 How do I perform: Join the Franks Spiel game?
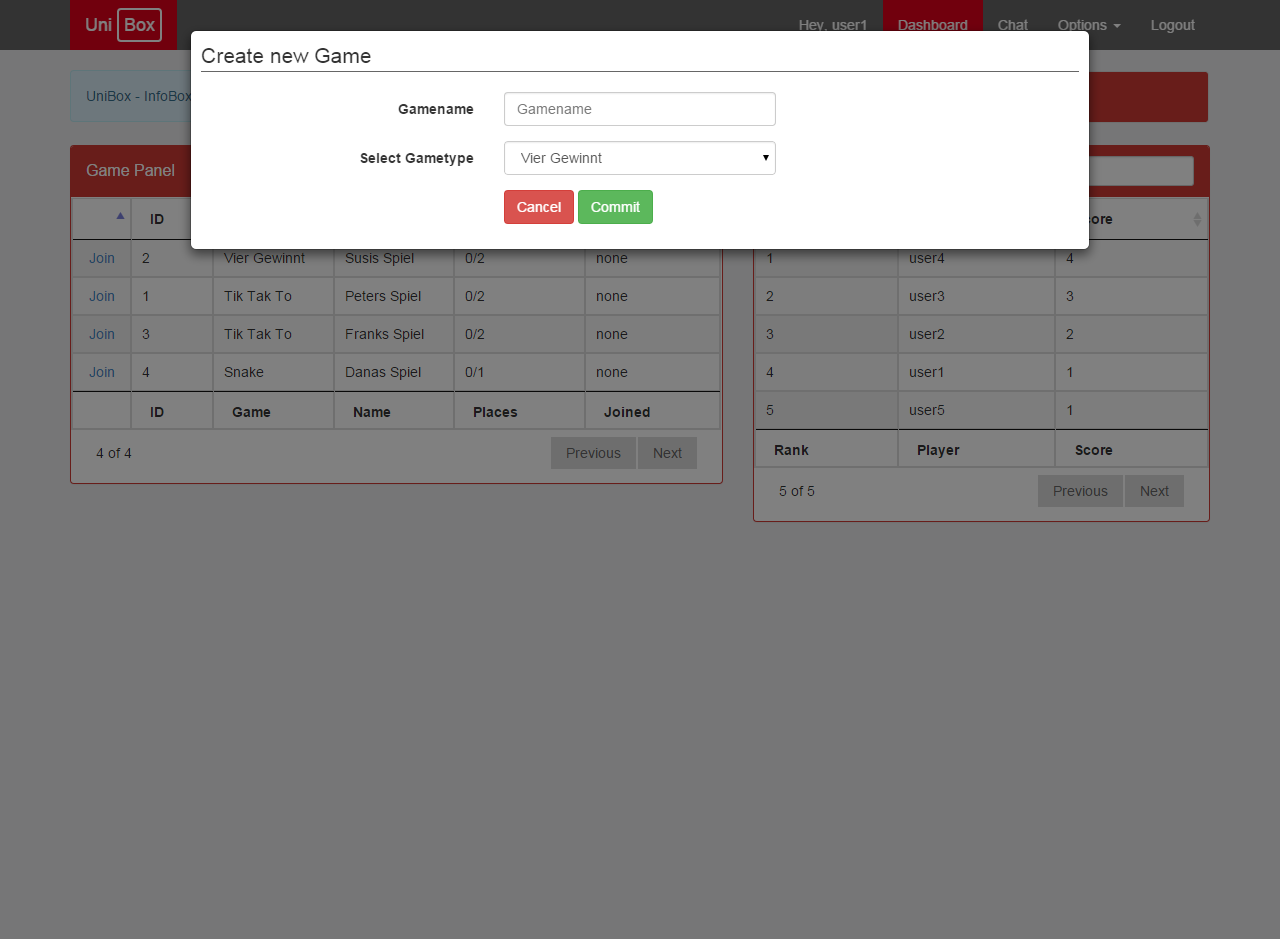pyautogui.click(x=102, y=334)
